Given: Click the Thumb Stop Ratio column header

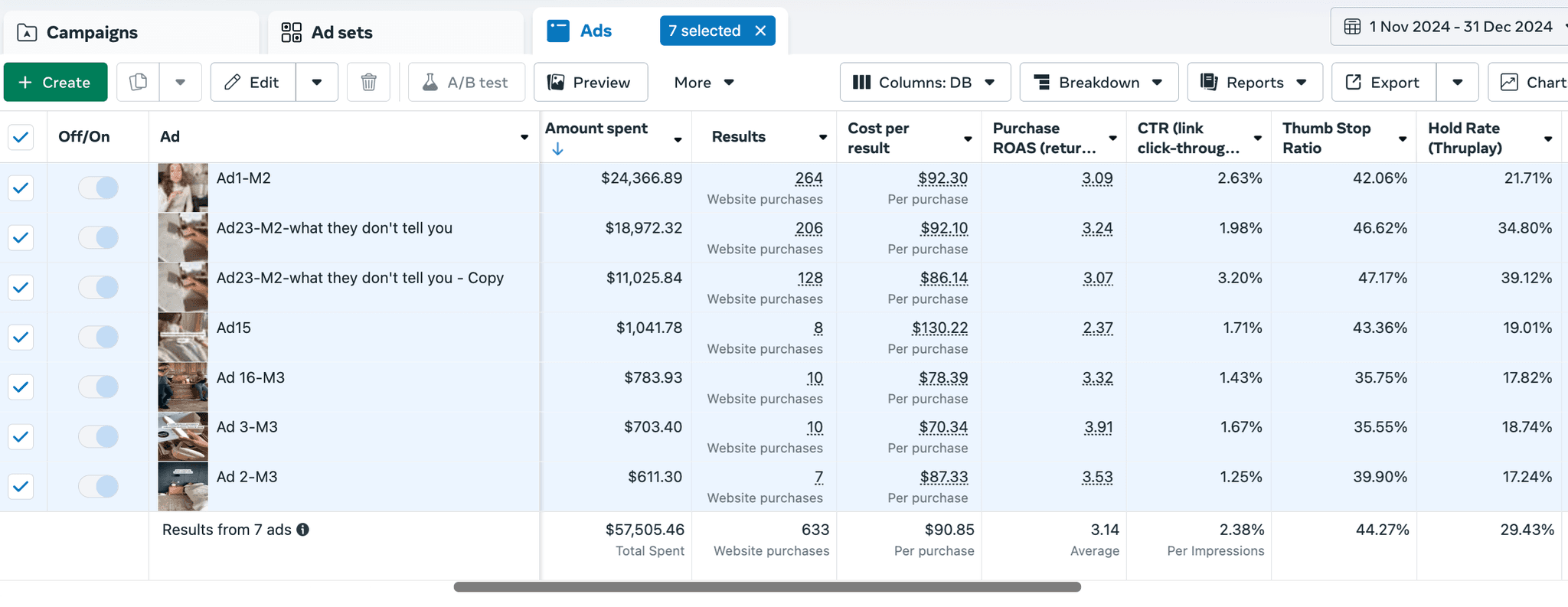Looking at the screenshot, I should point(1327,138).
